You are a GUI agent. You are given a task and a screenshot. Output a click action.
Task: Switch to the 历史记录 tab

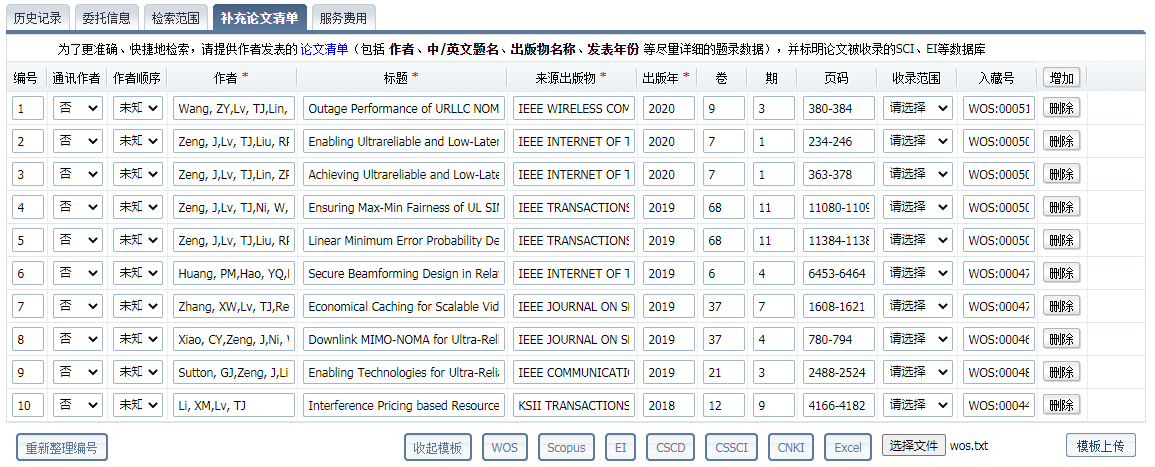pyautogui.click(x=38, y=18)
